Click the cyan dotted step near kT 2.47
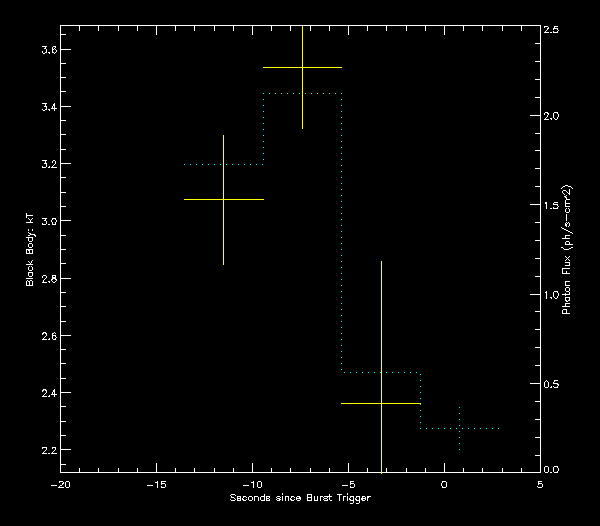This screenshot has width=600, height=526. click(x=381, y=372)
